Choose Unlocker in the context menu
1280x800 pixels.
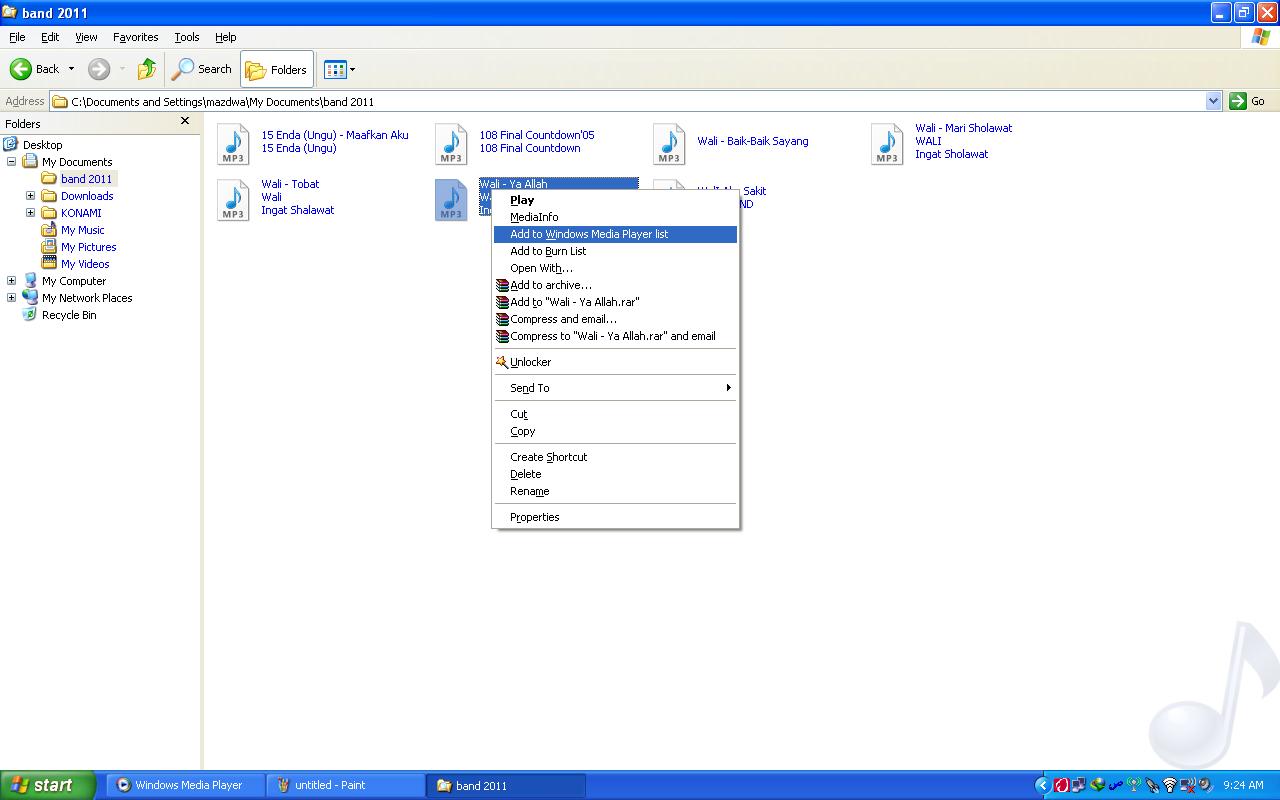tap(615, 362)
